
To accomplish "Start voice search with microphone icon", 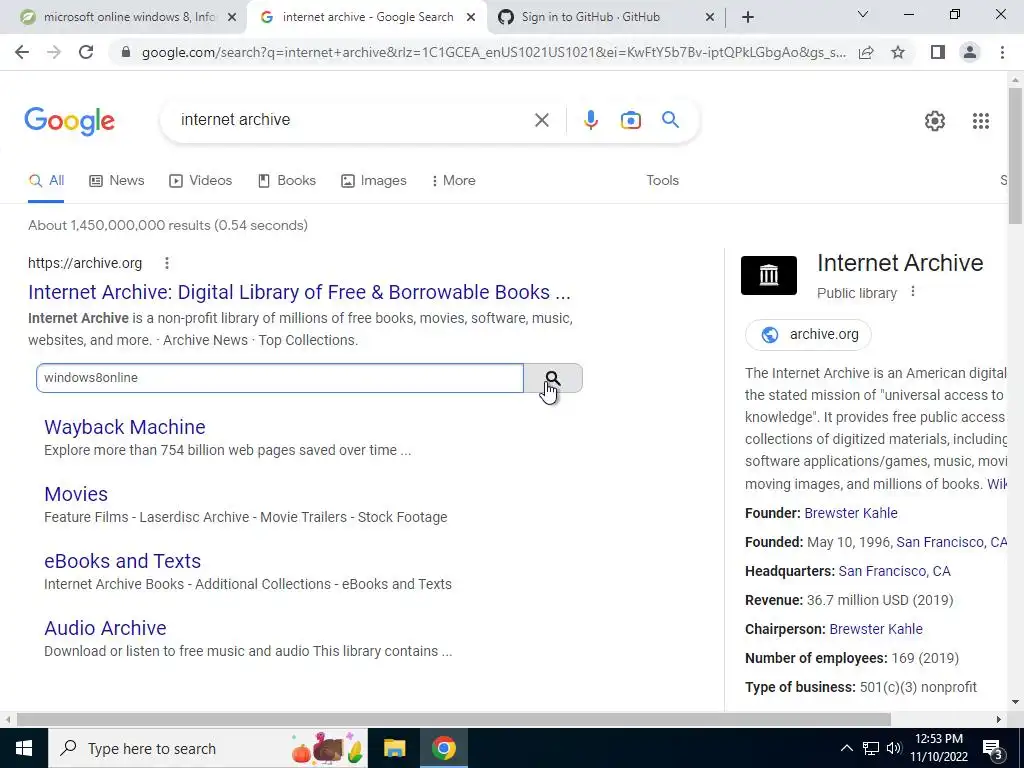I will point(590,120).
